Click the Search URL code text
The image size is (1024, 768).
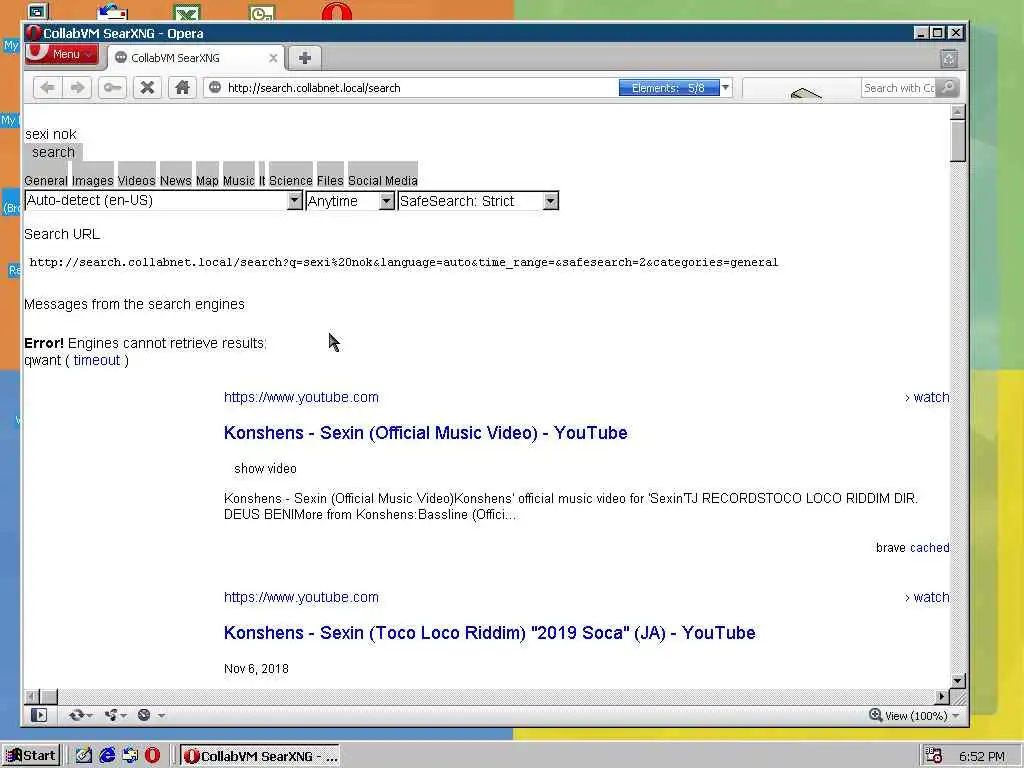point(404,263)
